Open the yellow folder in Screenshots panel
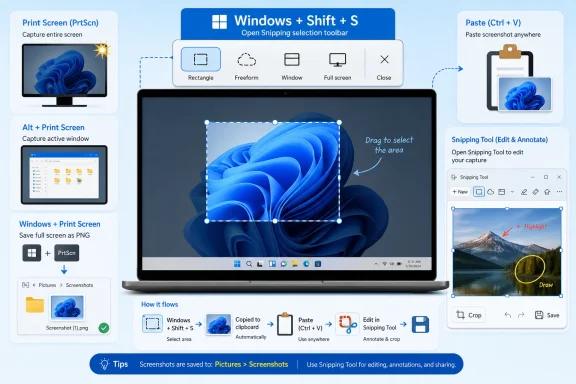The height and width of the screenshot is (384, 576). pos(35,305)
